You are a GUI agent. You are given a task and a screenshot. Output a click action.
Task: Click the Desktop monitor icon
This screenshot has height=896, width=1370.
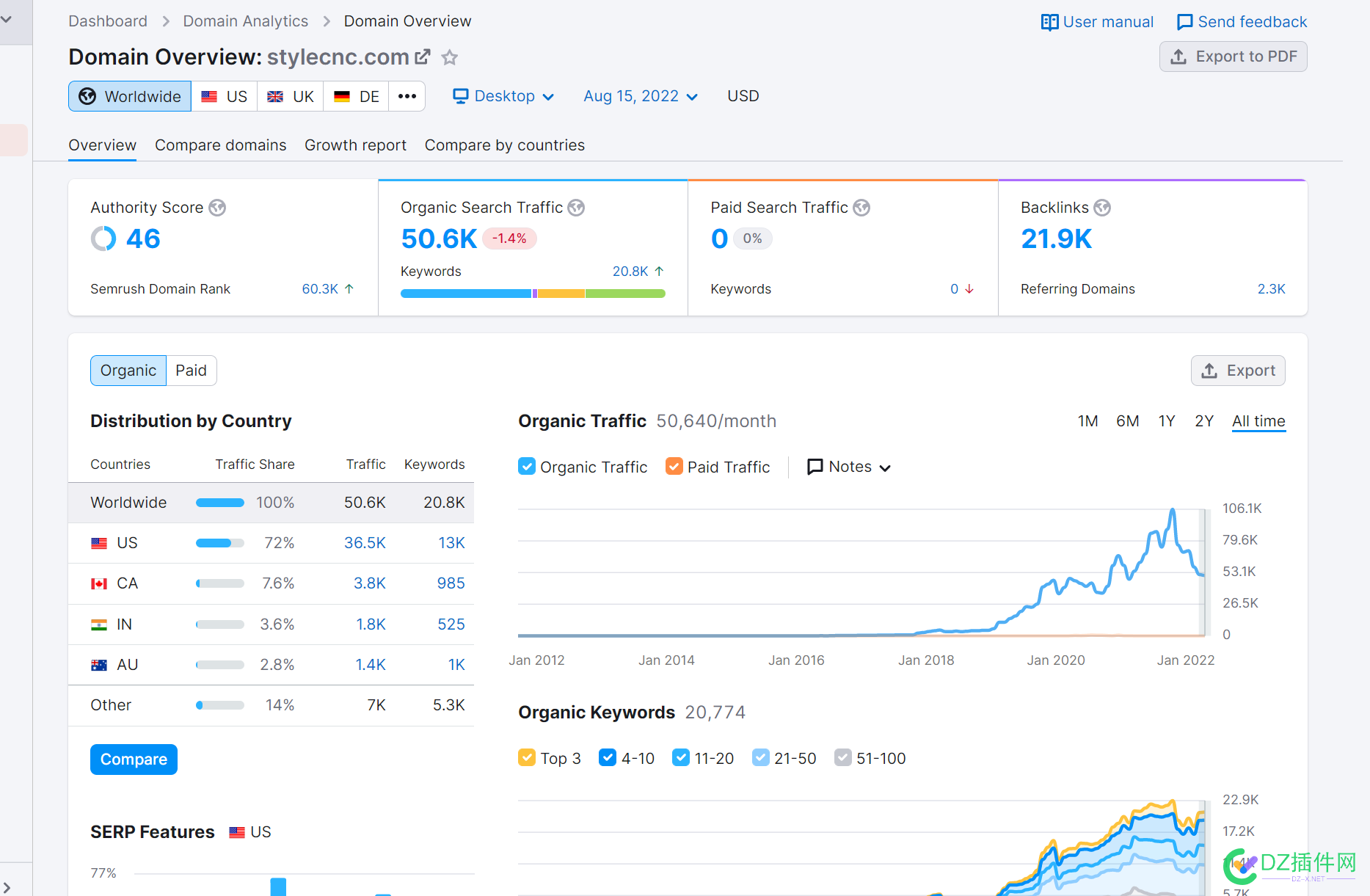(461, 96)
